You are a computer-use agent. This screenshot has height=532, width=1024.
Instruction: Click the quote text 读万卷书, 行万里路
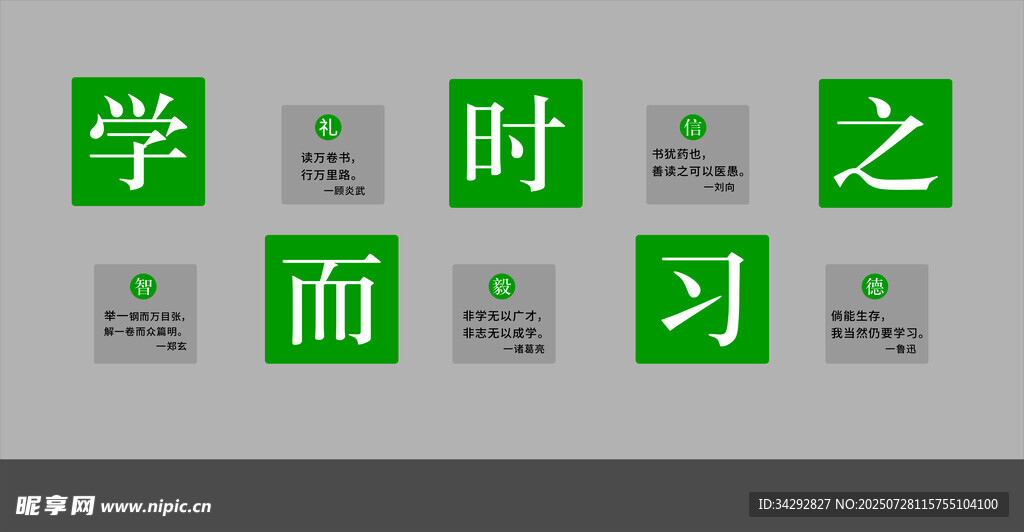tap(329, 166)
